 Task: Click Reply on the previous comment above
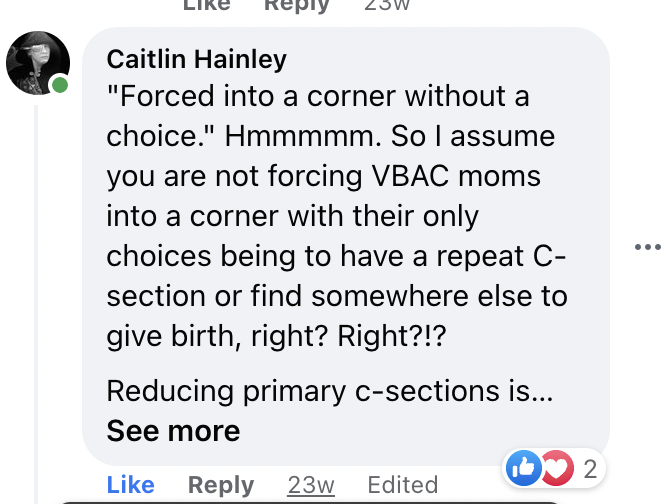tap(296, 6)
